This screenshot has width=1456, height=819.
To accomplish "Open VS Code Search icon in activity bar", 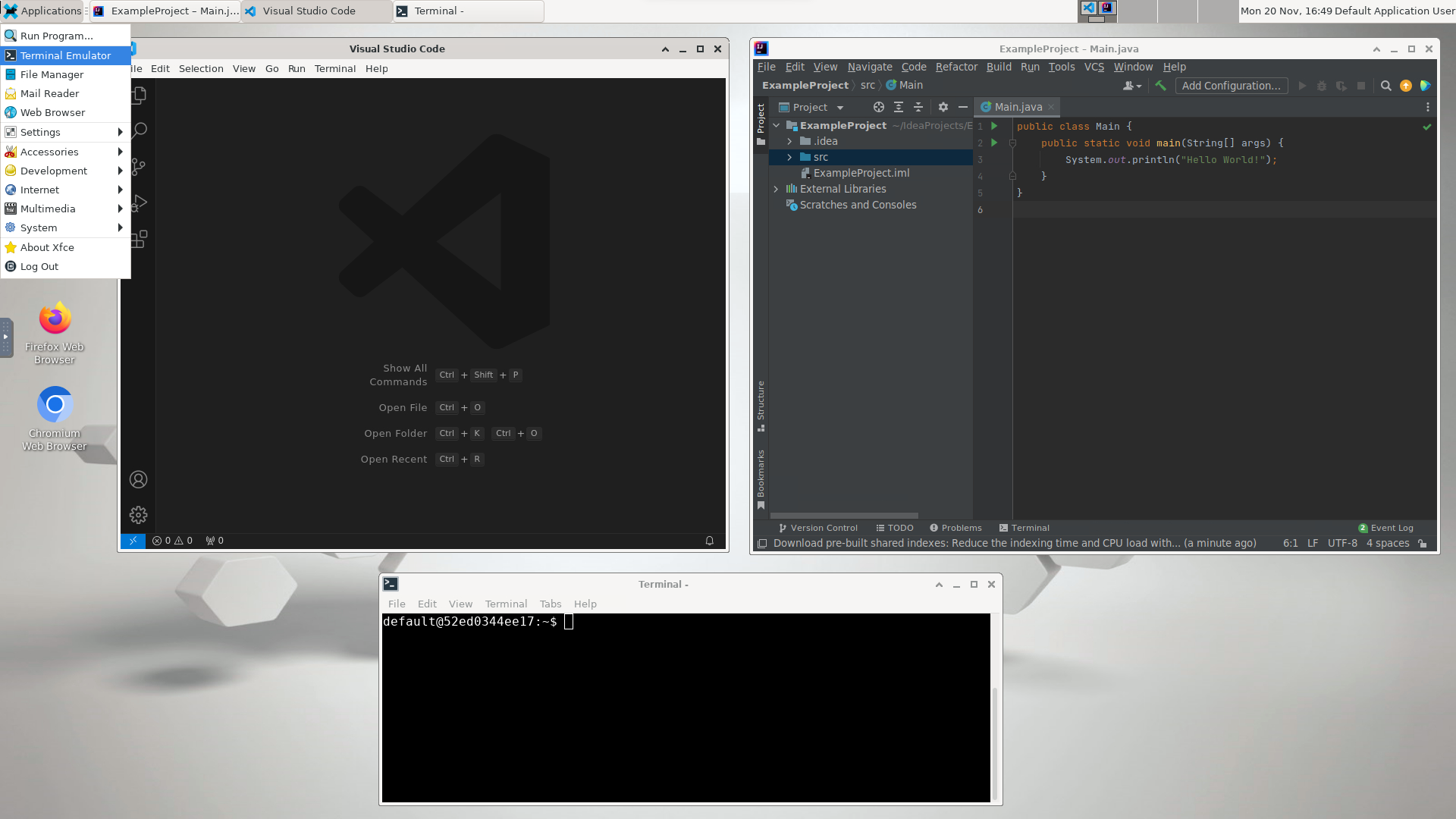I will (x=139, y=130).
